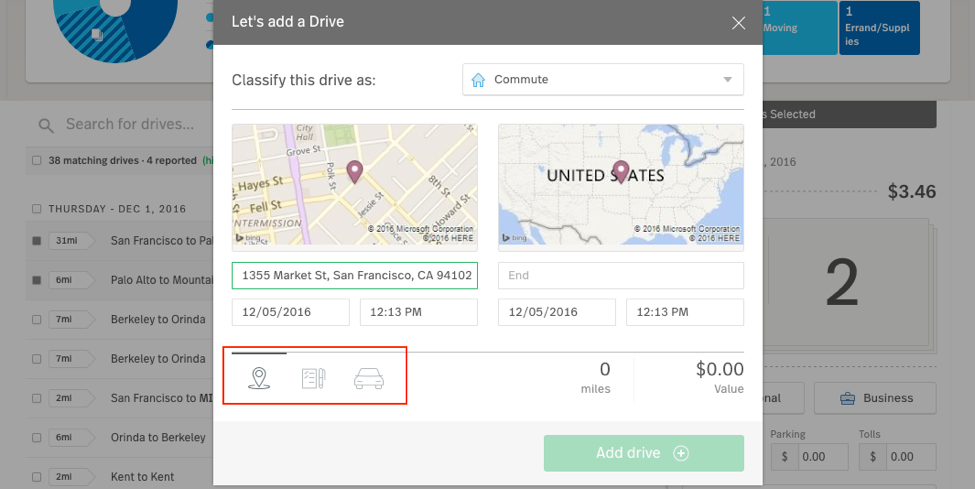Toggle the Thursday Dec 1, 2016 checkbox

(37, 209)
